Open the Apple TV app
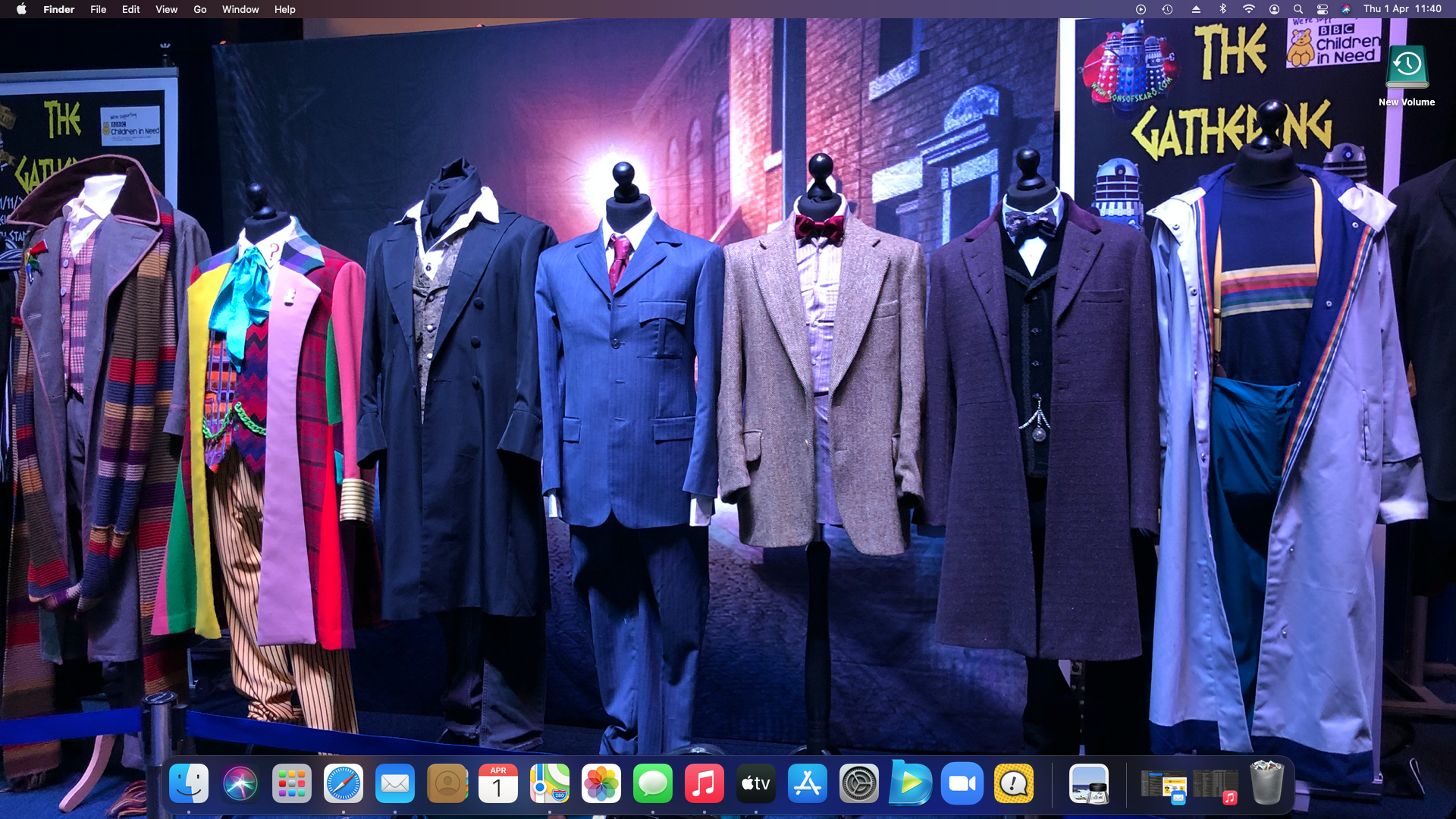 756,783
